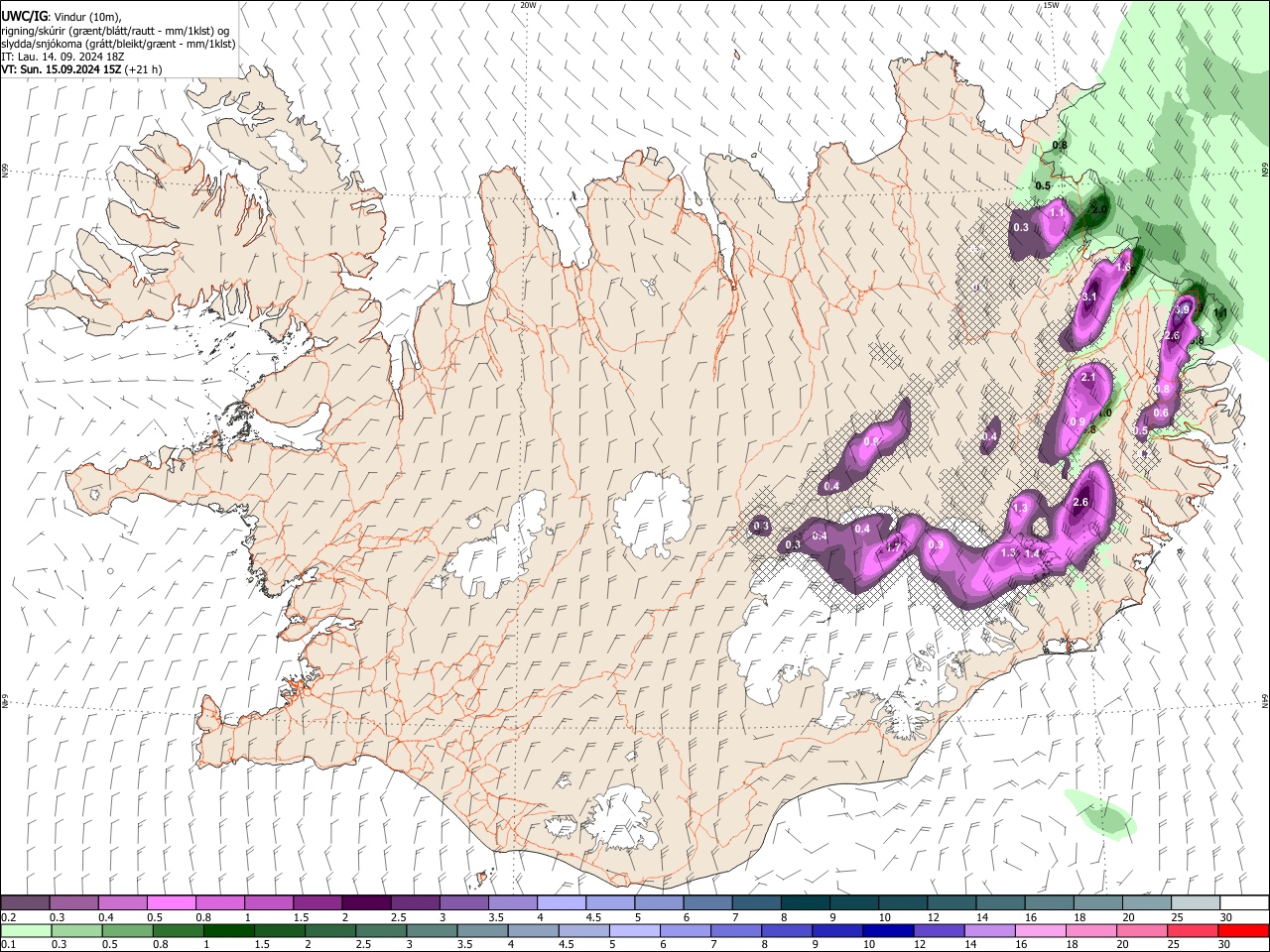This screenshot has height=952, width=1270.
Task: Click the 30 white swatch in upper scale
Action: coord(1242,903)
